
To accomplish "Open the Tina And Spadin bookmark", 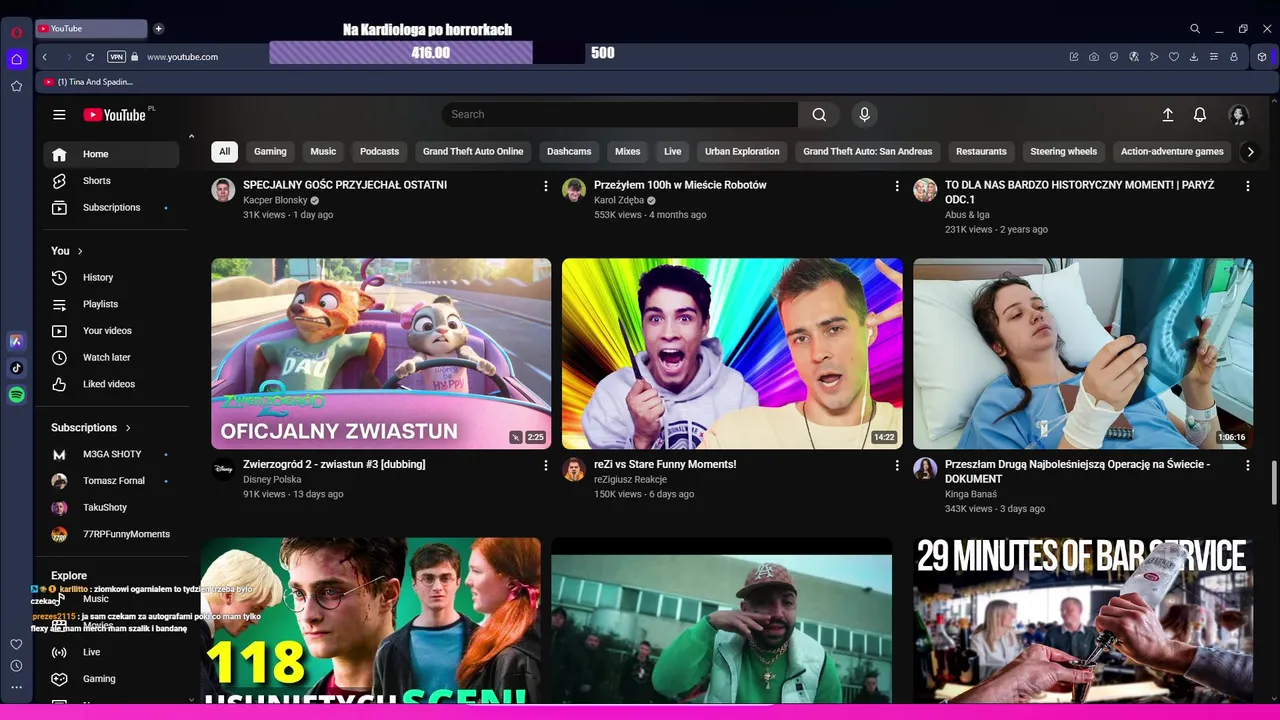I will (88, 82).
